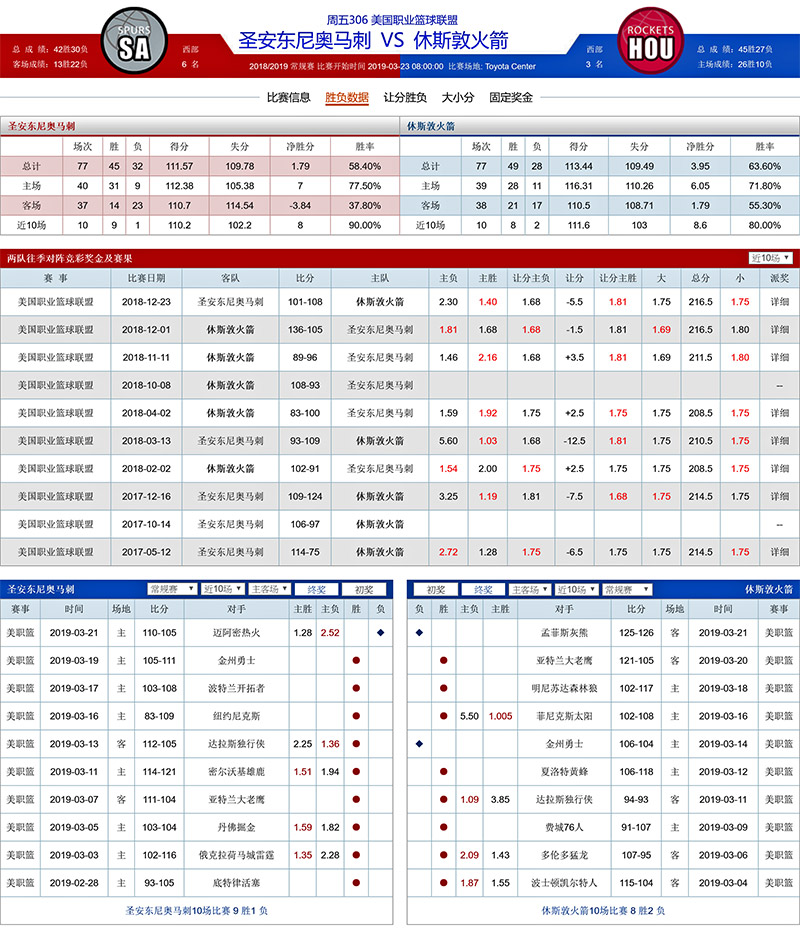Expand 常规赛 dropdown in Spurs recent panel
The width and height of the screenshot is (800, 933).
click(172, 589)
